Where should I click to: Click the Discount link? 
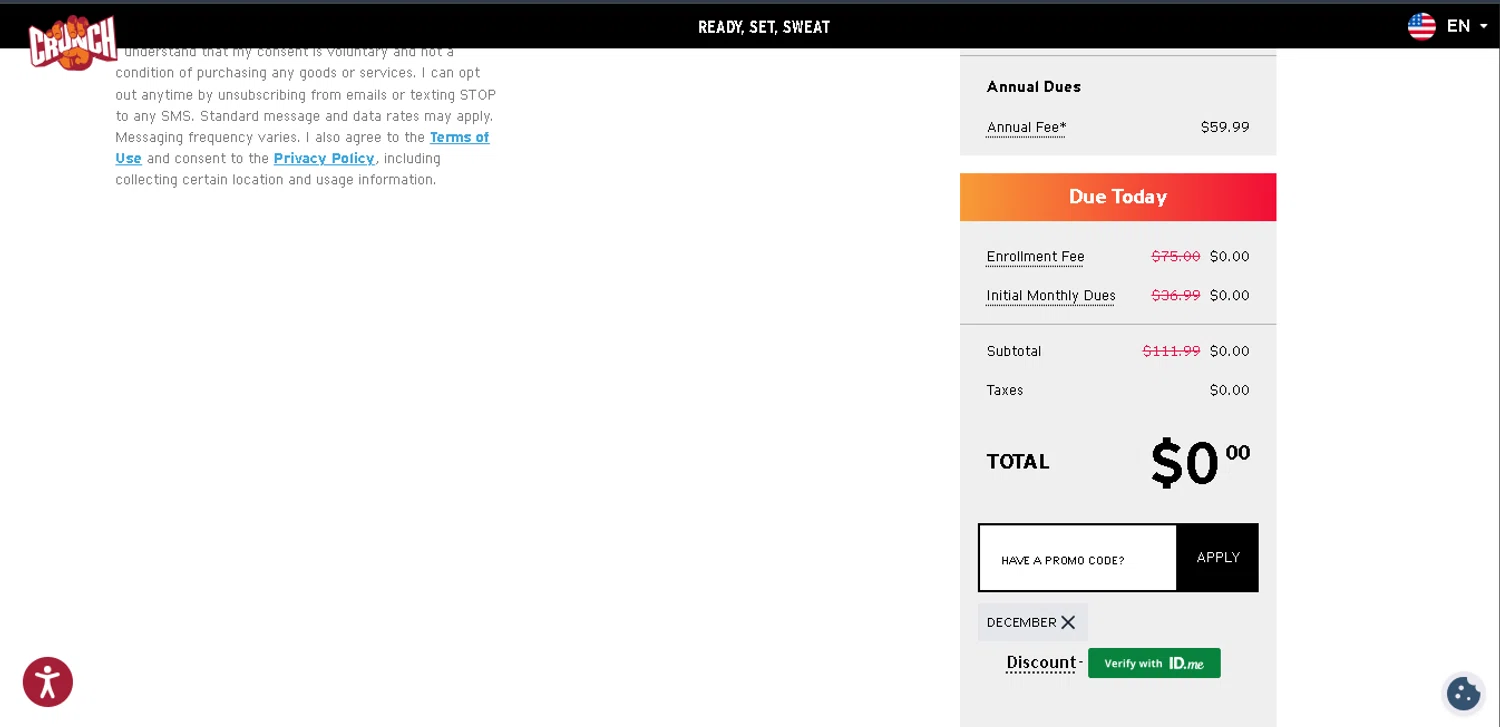pos(1041,663)
